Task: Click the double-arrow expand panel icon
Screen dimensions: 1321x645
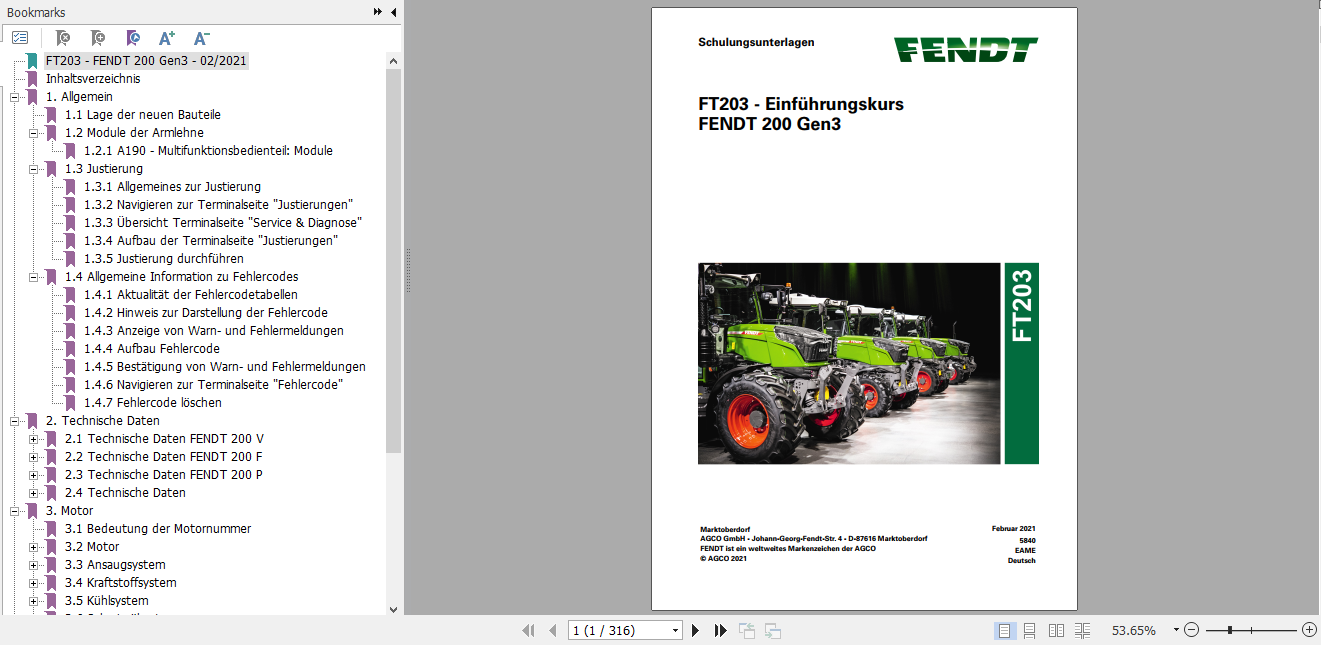Action: 378,12
